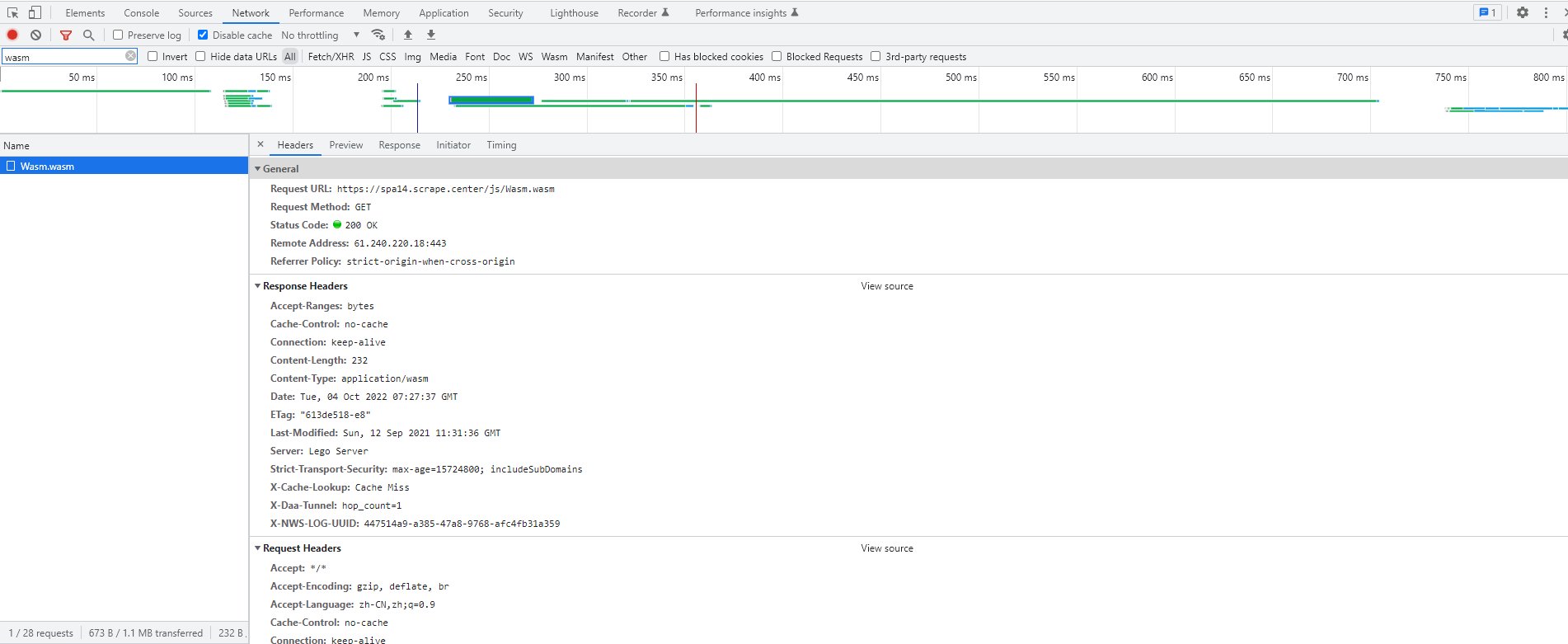
Task: View source of Response Headers
Action: click(887, 286)
